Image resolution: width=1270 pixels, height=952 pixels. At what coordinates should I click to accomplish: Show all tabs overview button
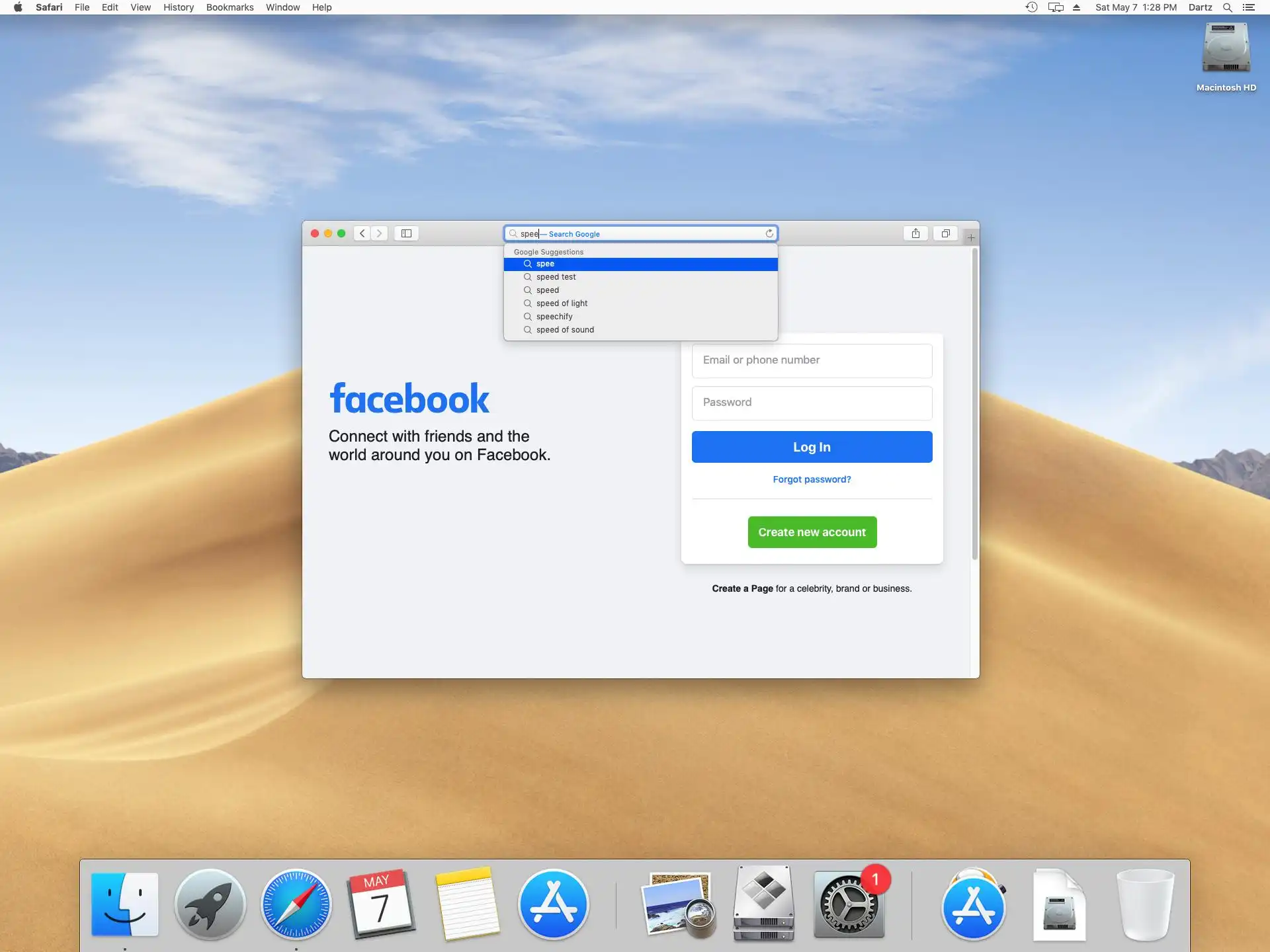click(x=945, y=233)
